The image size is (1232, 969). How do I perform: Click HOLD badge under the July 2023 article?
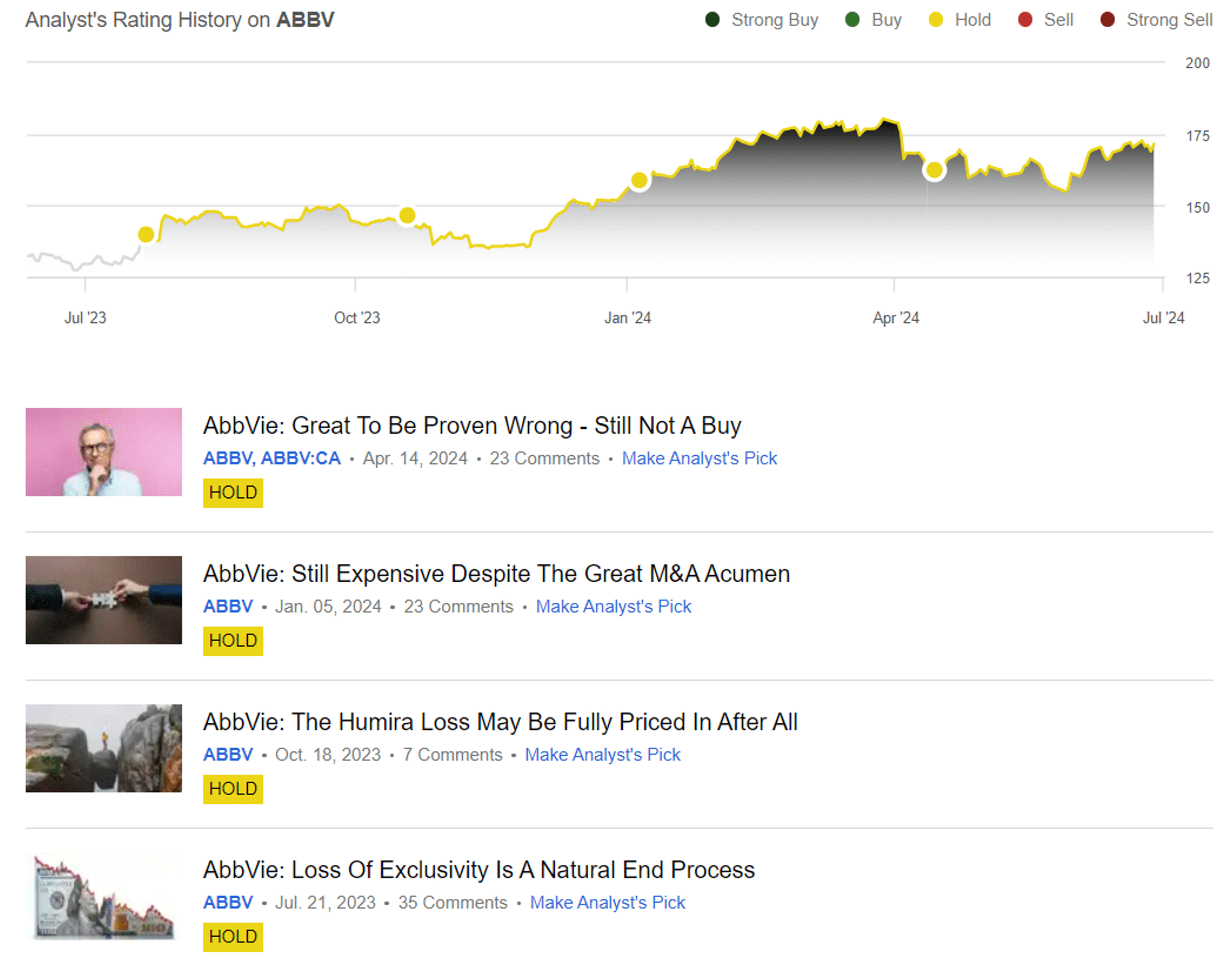pos(232,937)
